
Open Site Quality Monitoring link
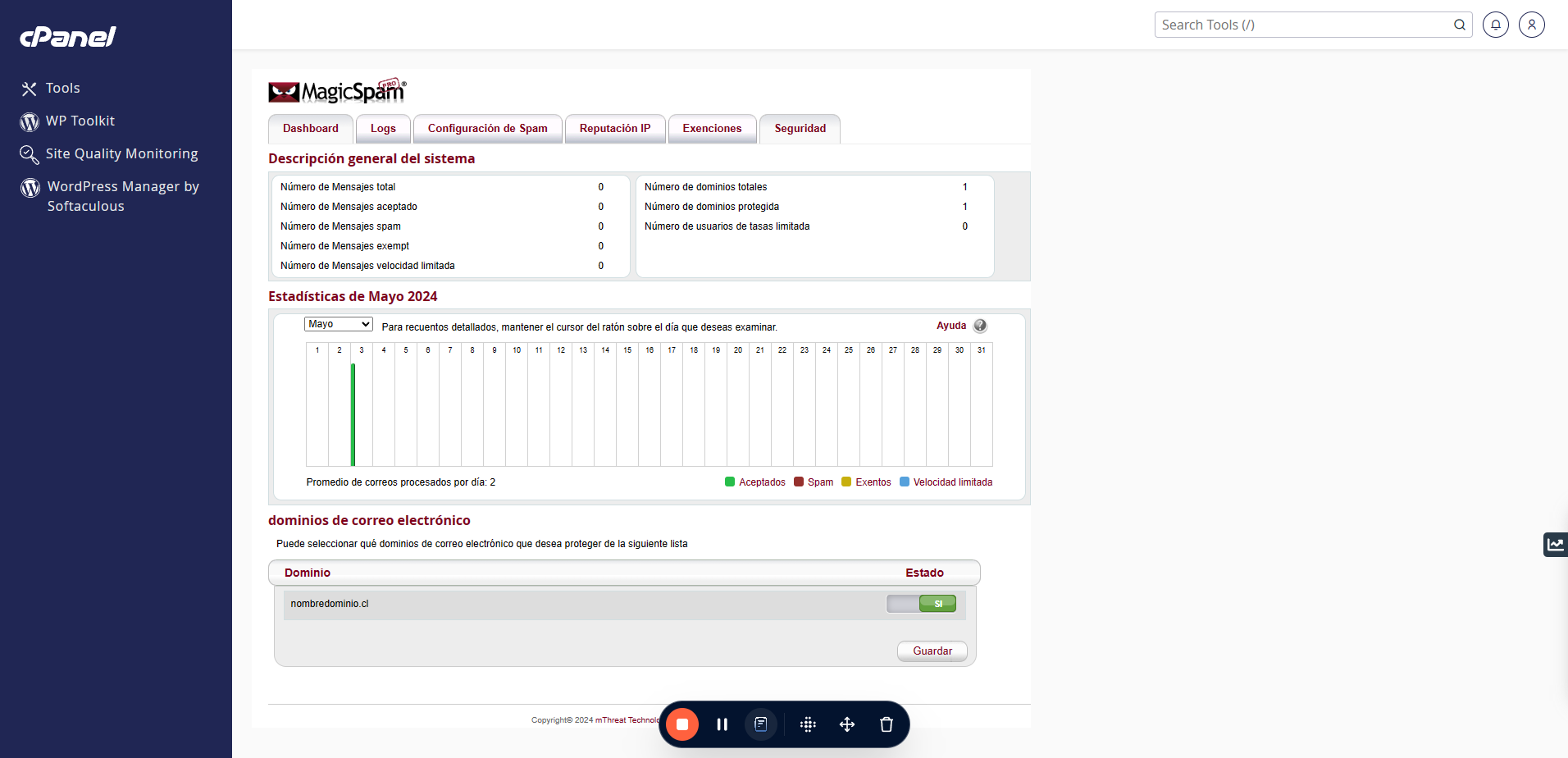(x=121, y=154)
